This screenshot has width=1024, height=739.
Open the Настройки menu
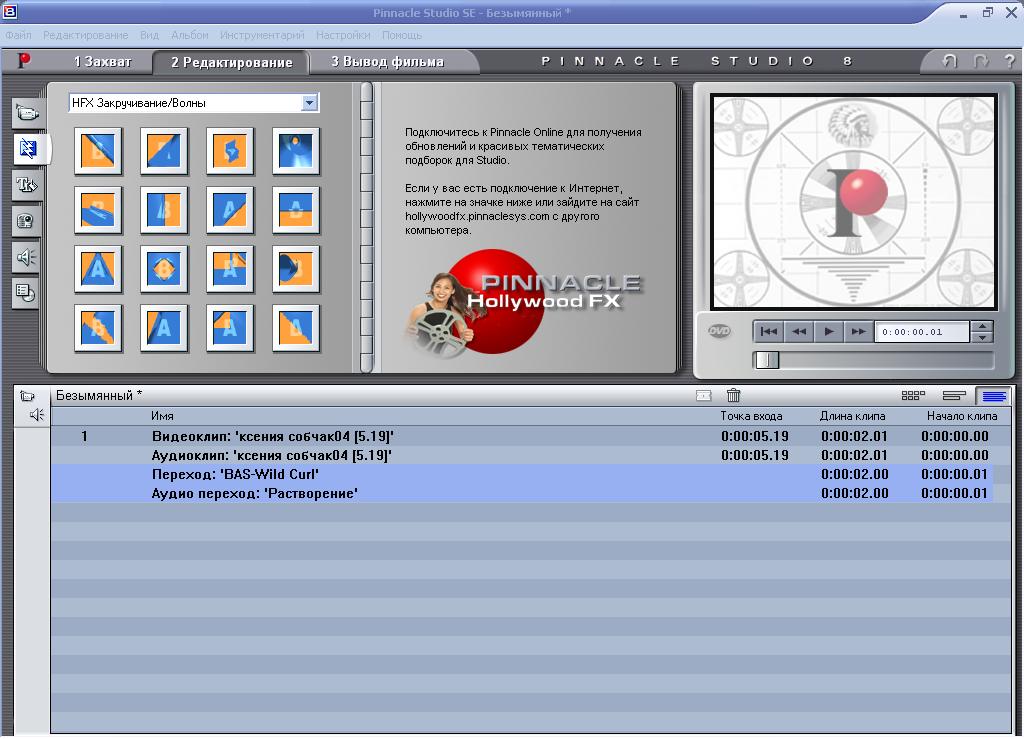point(343,35)
